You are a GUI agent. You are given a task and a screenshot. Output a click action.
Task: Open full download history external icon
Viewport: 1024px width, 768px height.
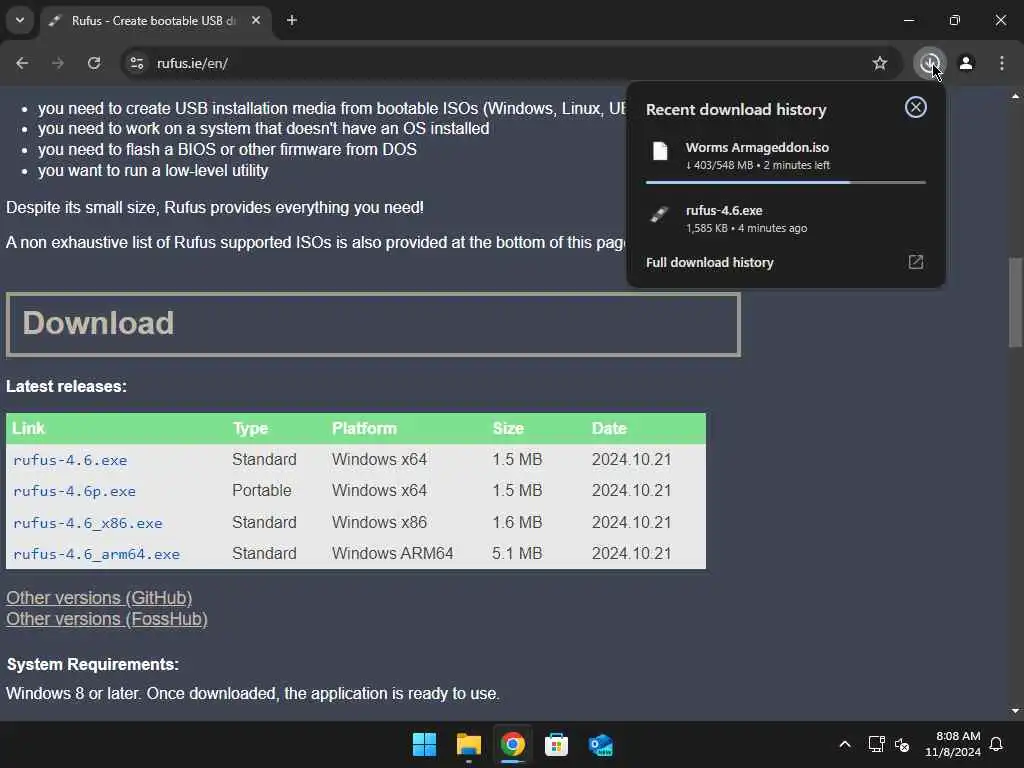[916, 262]
